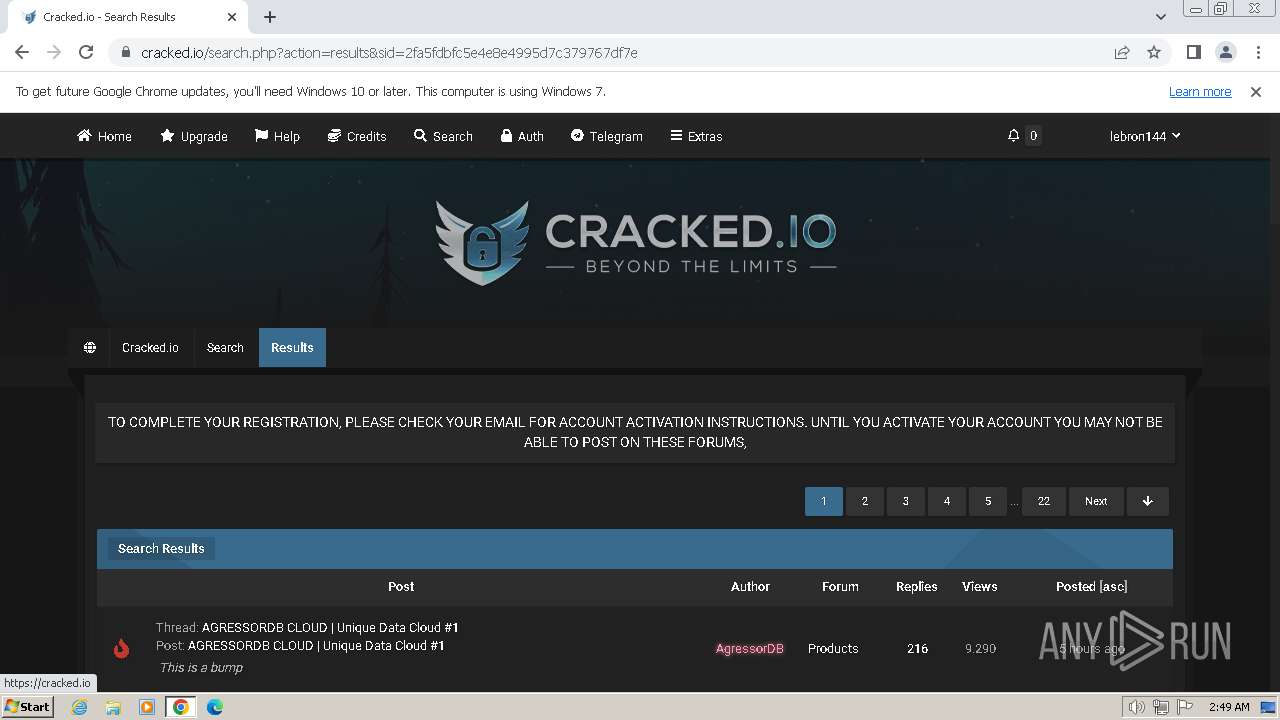The width and height of the screenshot is (1280, 720).
Task: Click the 216 replies count
Action: (x=917, y=649)
